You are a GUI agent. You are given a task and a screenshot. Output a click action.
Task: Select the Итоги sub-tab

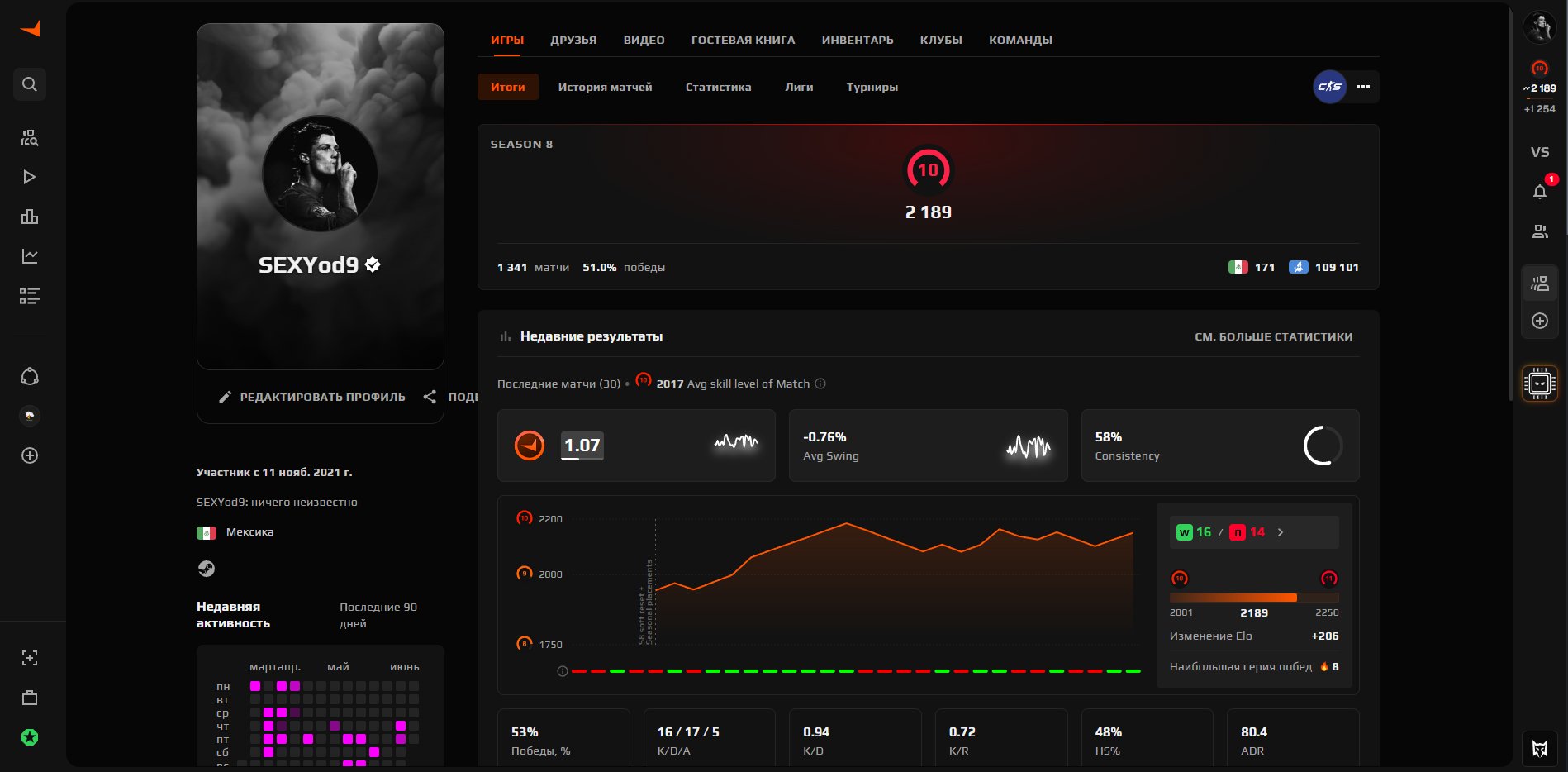(508, 87)
